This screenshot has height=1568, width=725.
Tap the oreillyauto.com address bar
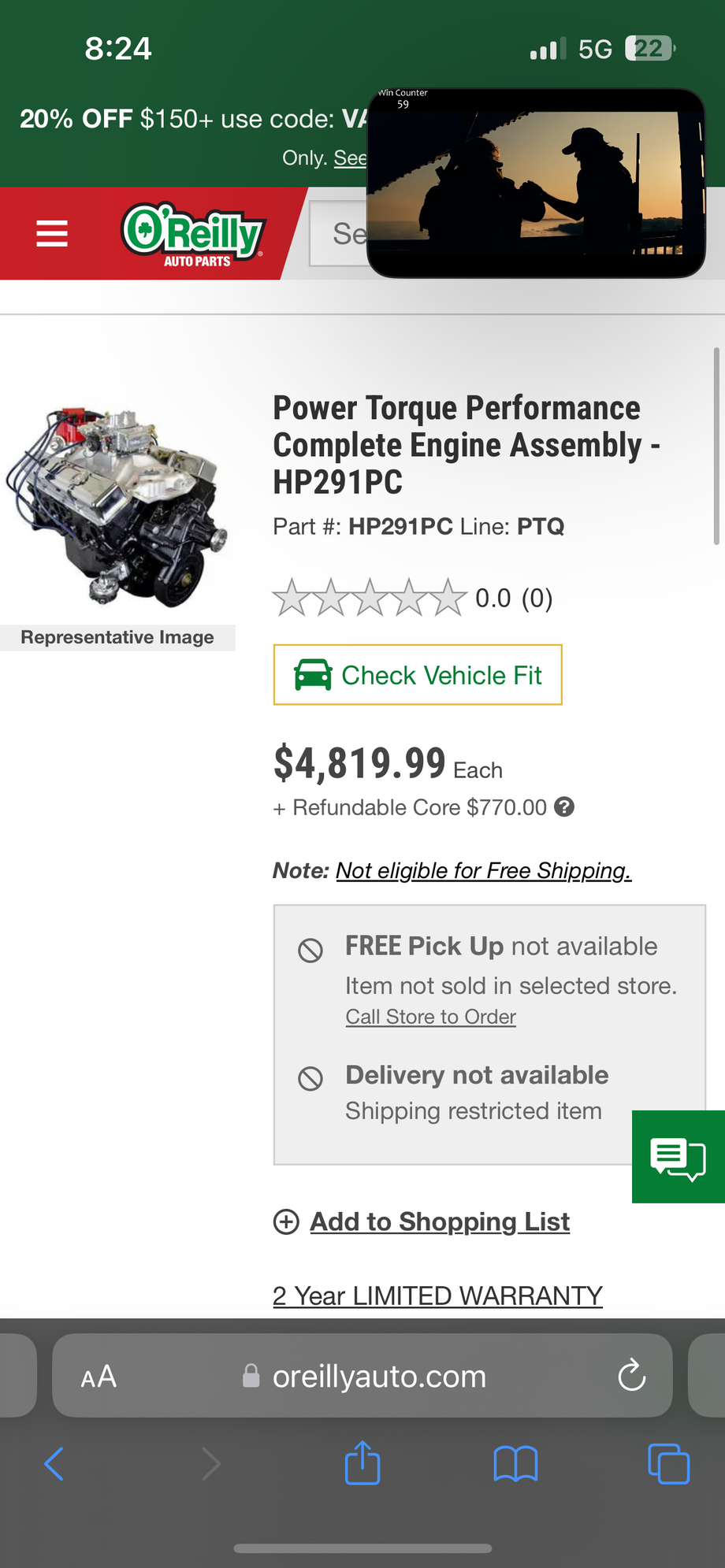378,1377
